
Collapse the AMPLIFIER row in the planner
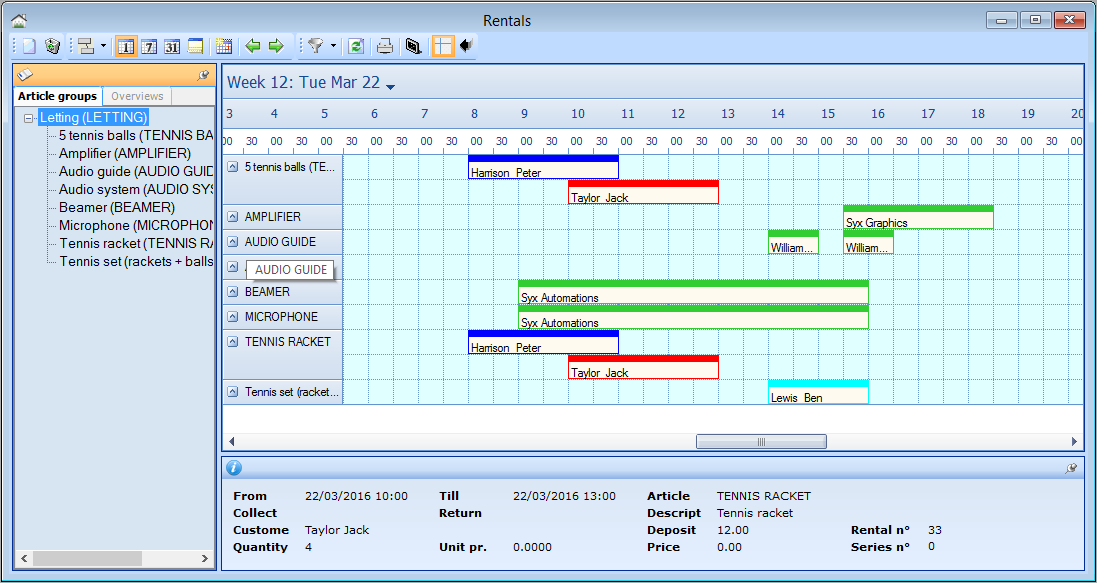tap(233, 217)
